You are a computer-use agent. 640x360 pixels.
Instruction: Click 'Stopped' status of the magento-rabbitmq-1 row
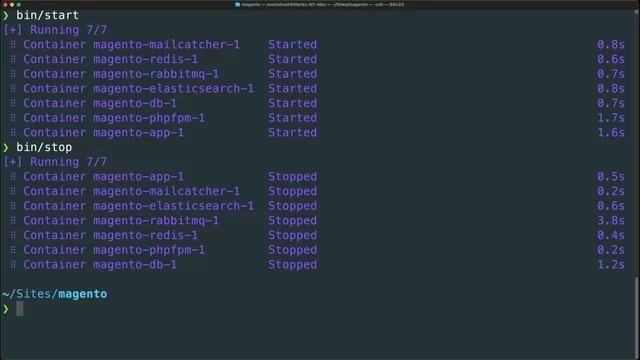(x=292, y=221)
